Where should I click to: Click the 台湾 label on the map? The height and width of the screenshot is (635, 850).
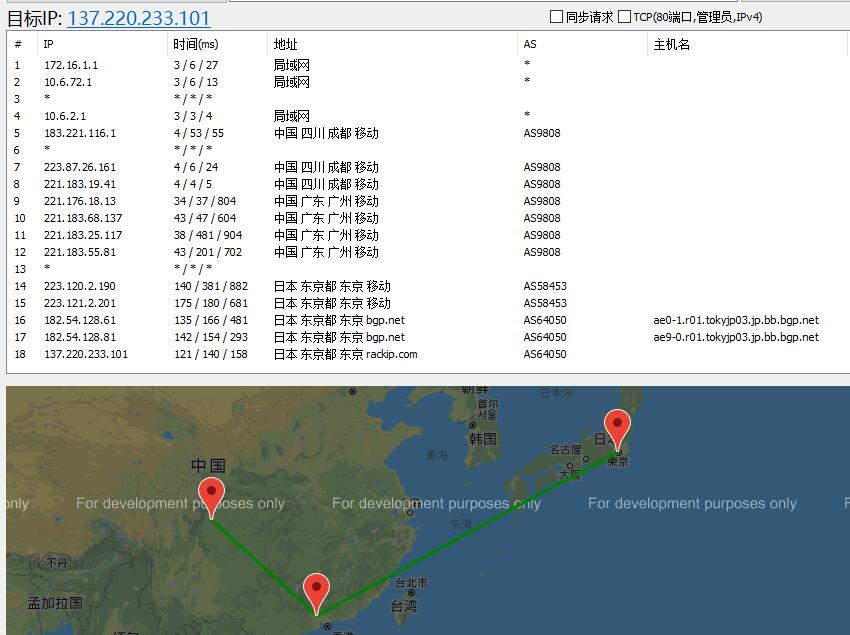coord(404,606)
